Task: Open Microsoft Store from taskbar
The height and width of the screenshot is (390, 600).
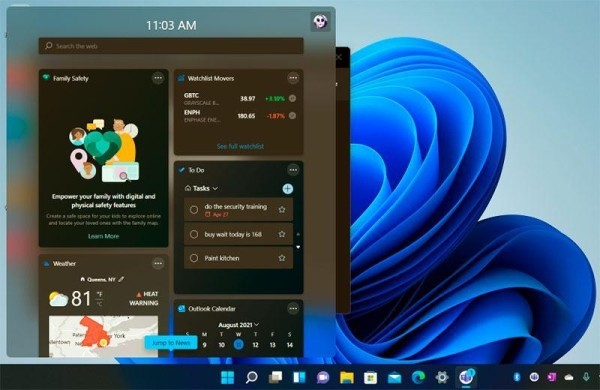Action: coord(370,377)
